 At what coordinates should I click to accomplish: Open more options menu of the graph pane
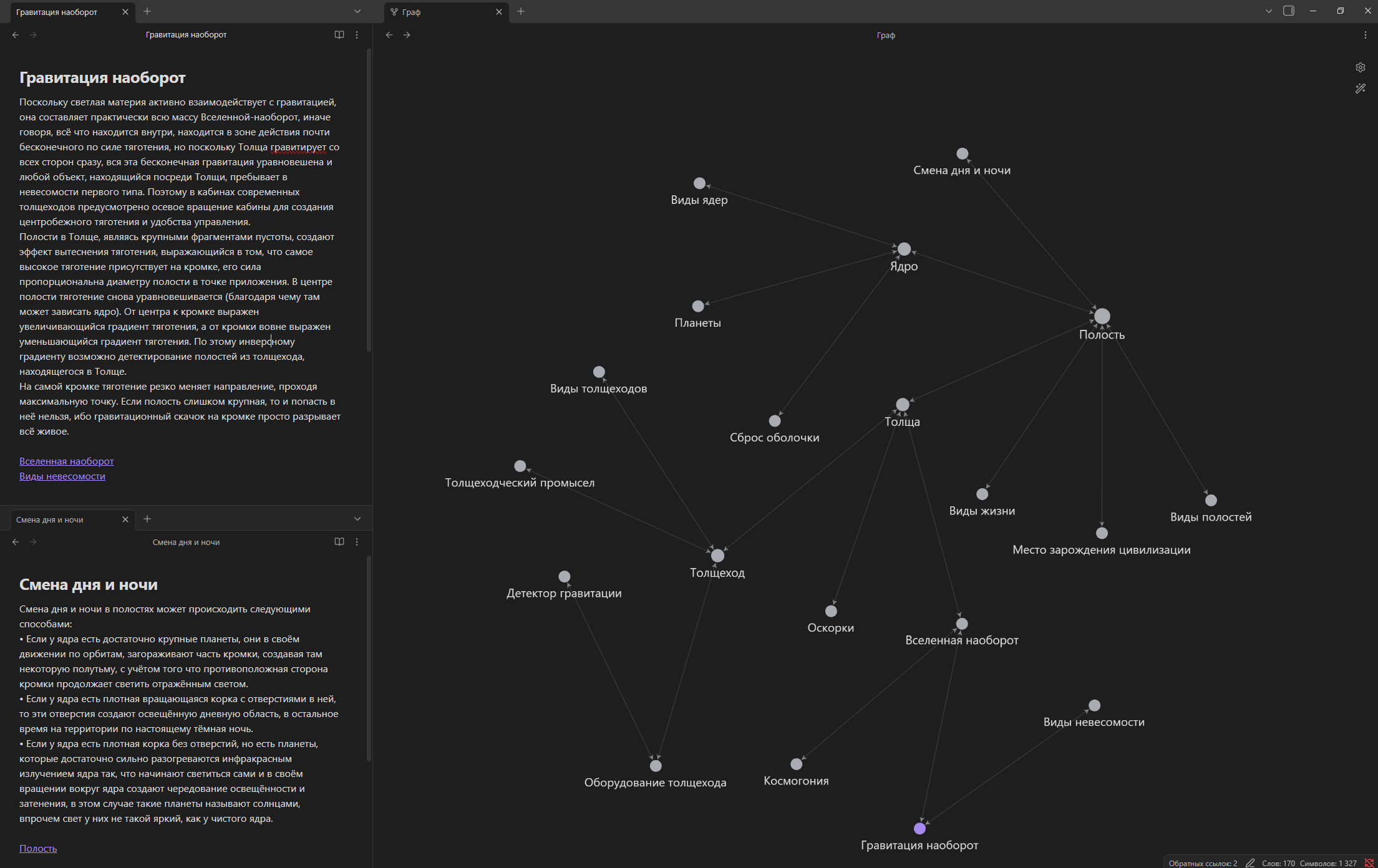pyautogui.click(x=1365, y=35)
